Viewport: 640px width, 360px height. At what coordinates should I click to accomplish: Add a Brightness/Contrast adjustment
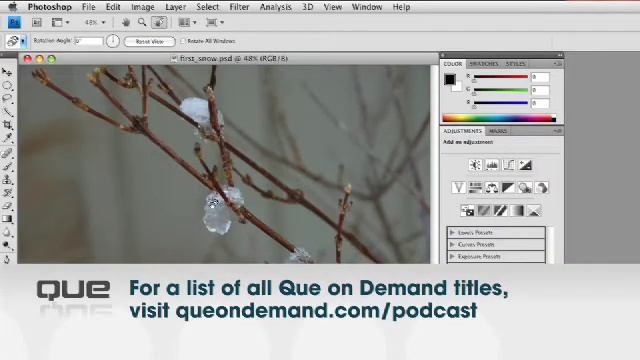point(475,165)
